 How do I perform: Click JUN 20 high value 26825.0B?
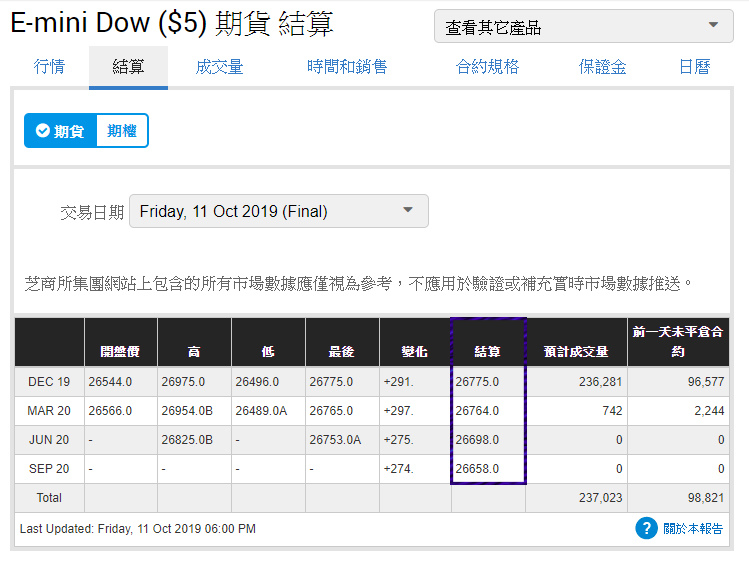click(187, 440)
